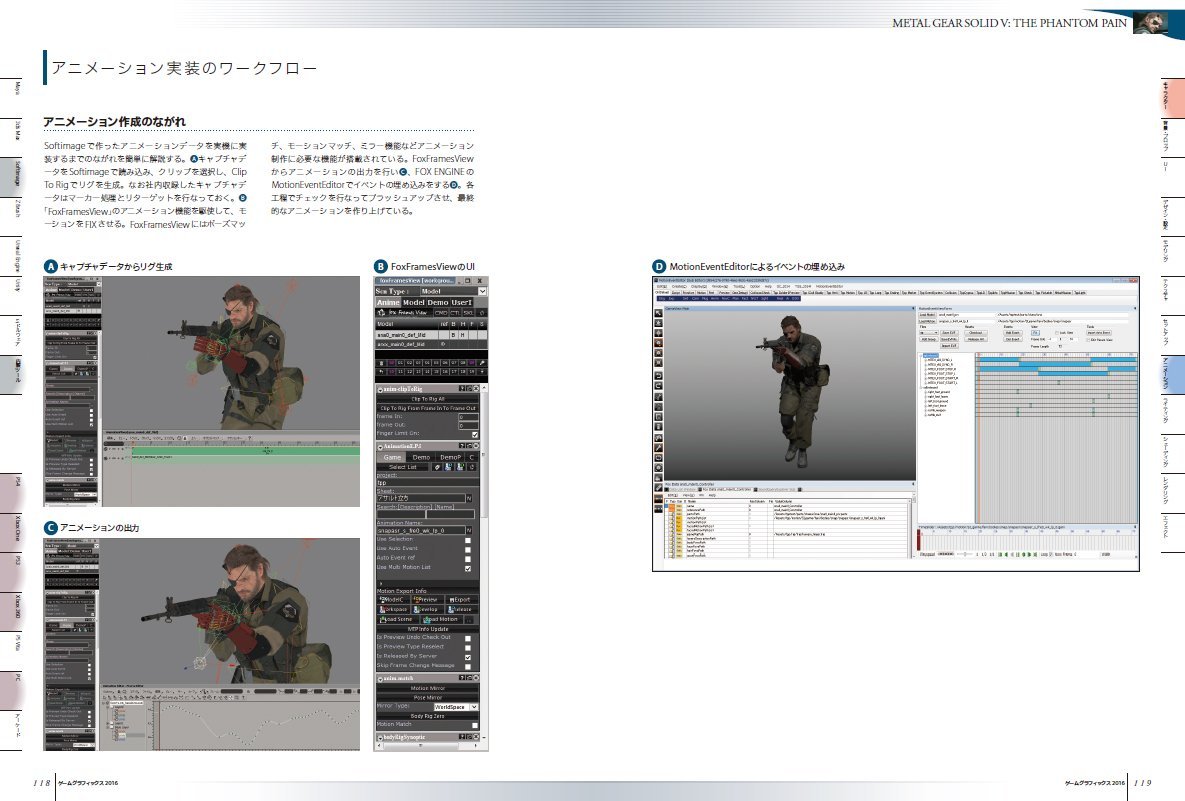The image size is (1185, 801).
Task: Click the Frame In input field
Action: (x=467, y=417)
